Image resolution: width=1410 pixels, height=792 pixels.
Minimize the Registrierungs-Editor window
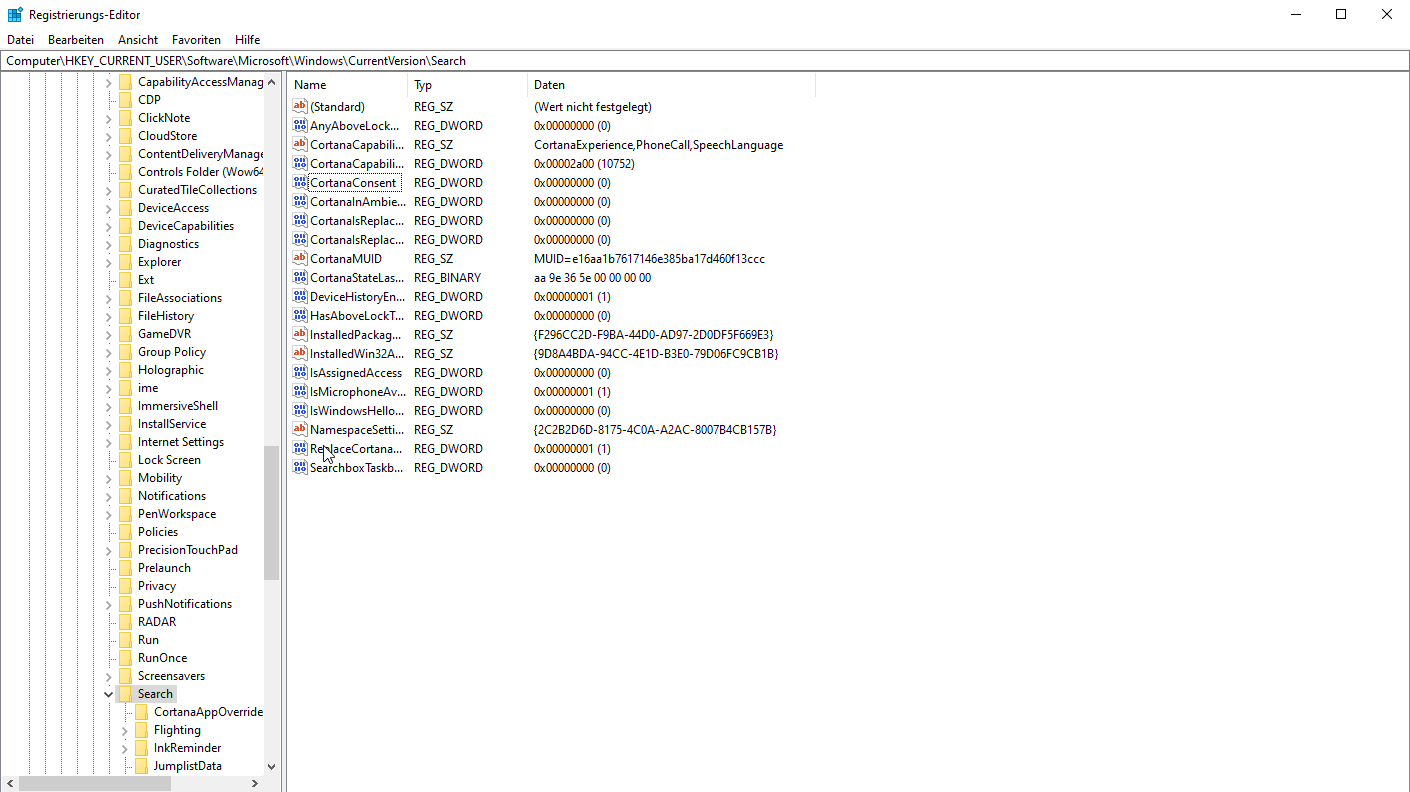click(x=1295, y=14)
